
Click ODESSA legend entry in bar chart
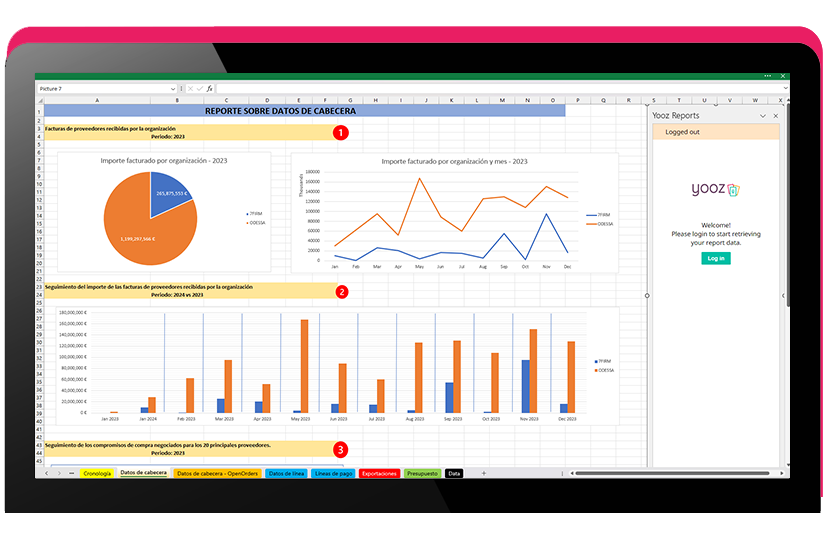(x=604, y=370)
